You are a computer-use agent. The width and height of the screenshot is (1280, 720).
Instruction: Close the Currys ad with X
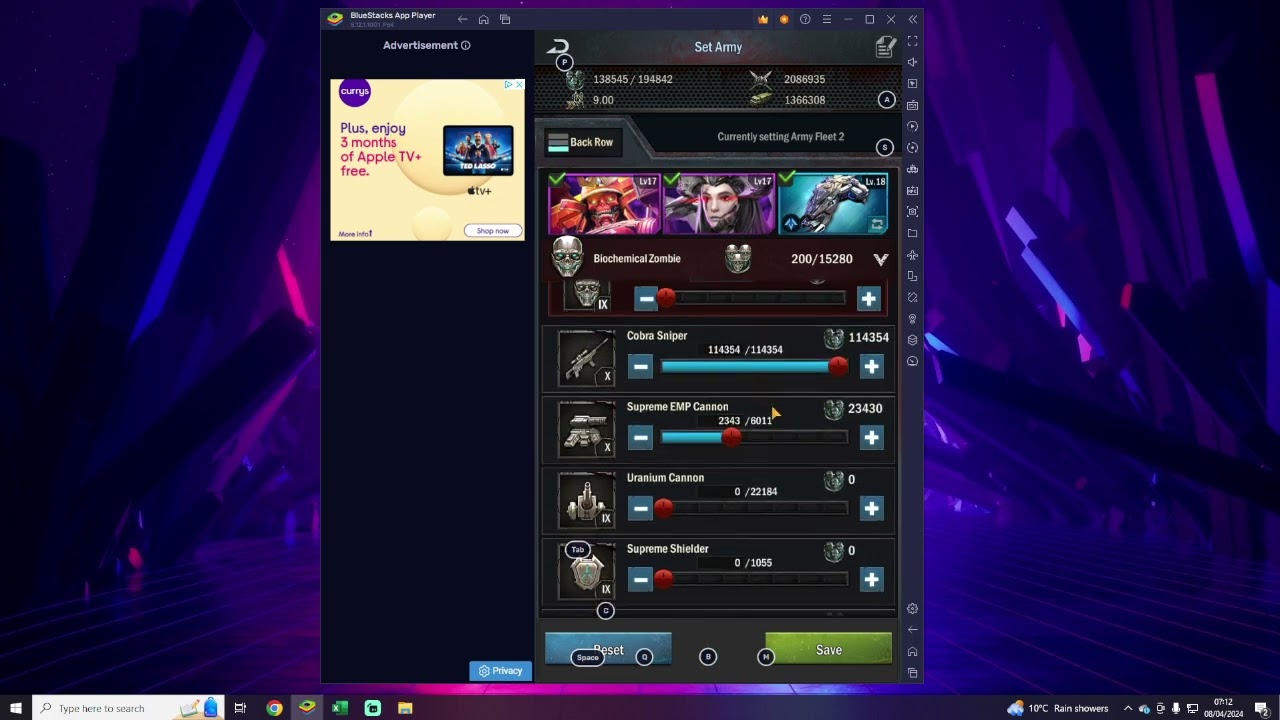pyautogui.click(x=519, y=85)
